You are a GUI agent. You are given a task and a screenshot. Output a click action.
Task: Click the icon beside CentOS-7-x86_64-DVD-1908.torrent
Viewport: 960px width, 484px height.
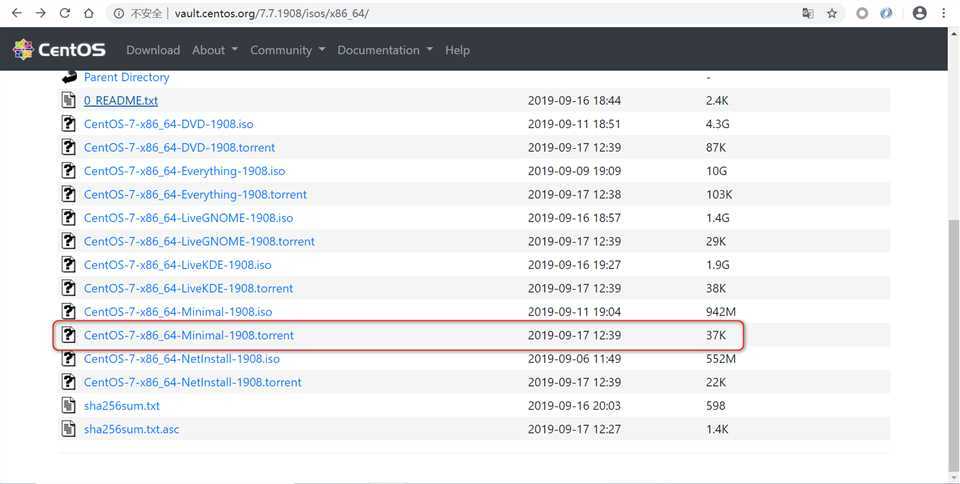69,147
